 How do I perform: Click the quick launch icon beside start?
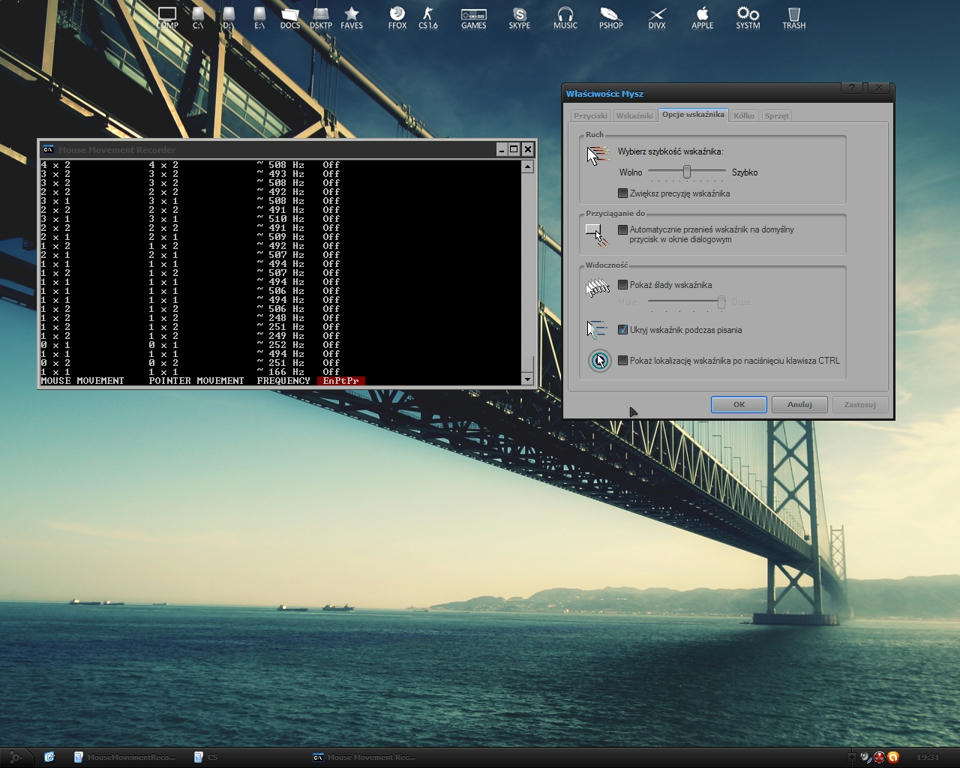(50, 757)
